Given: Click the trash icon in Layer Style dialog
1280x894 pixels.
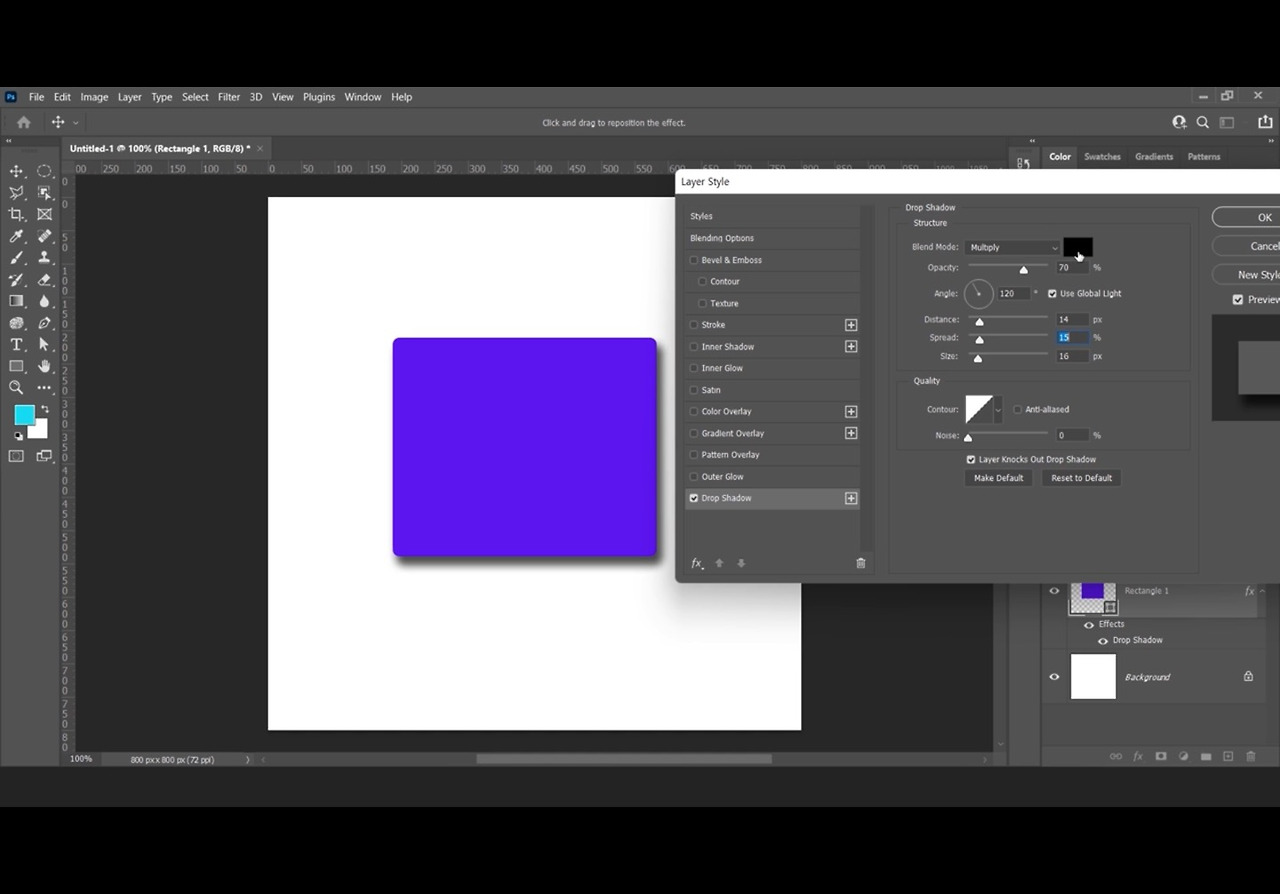Looking at the screenshot, I should tap(861, 563).
